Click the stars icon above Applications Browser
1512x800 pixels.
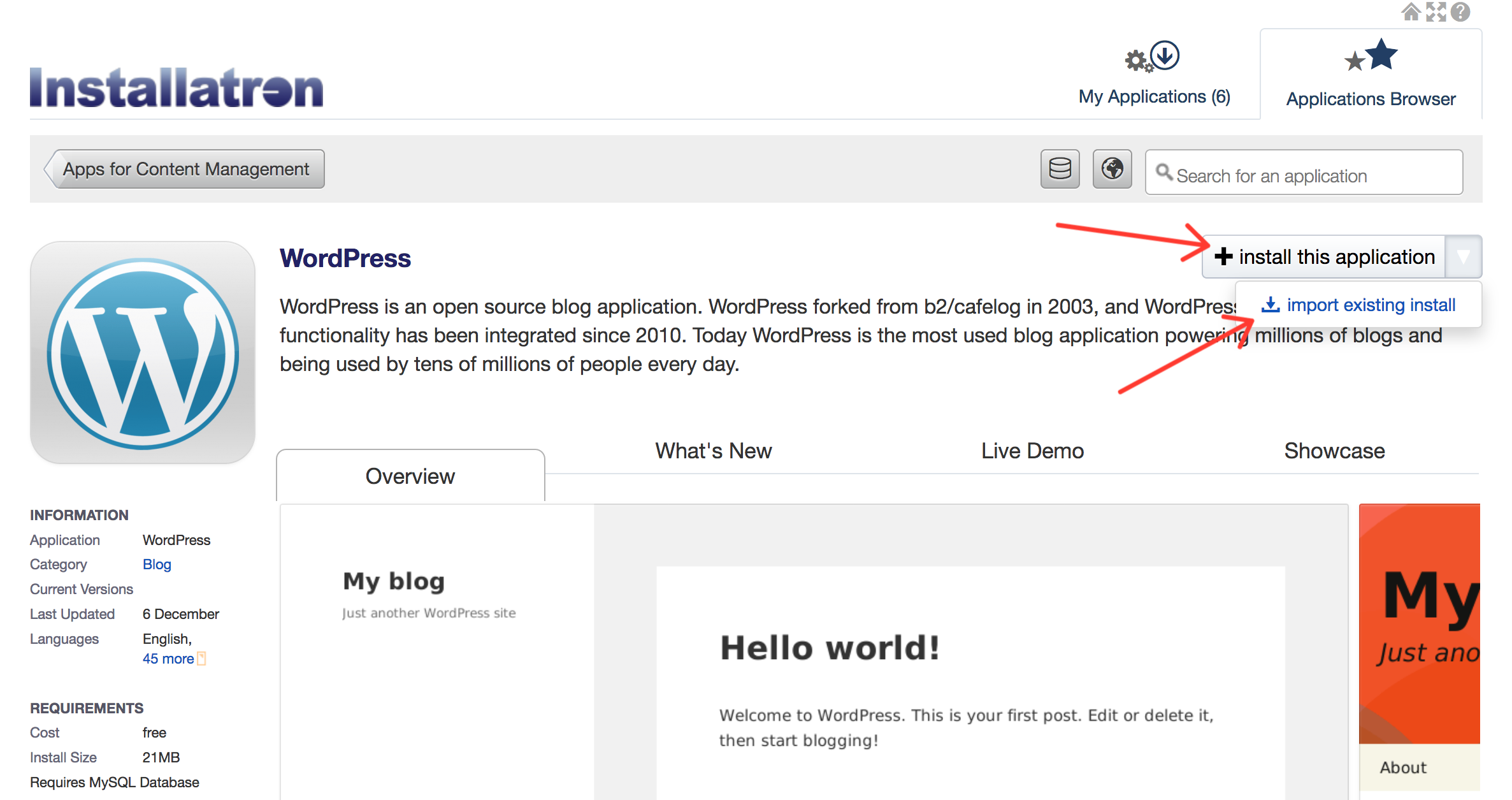point(1371,55)
